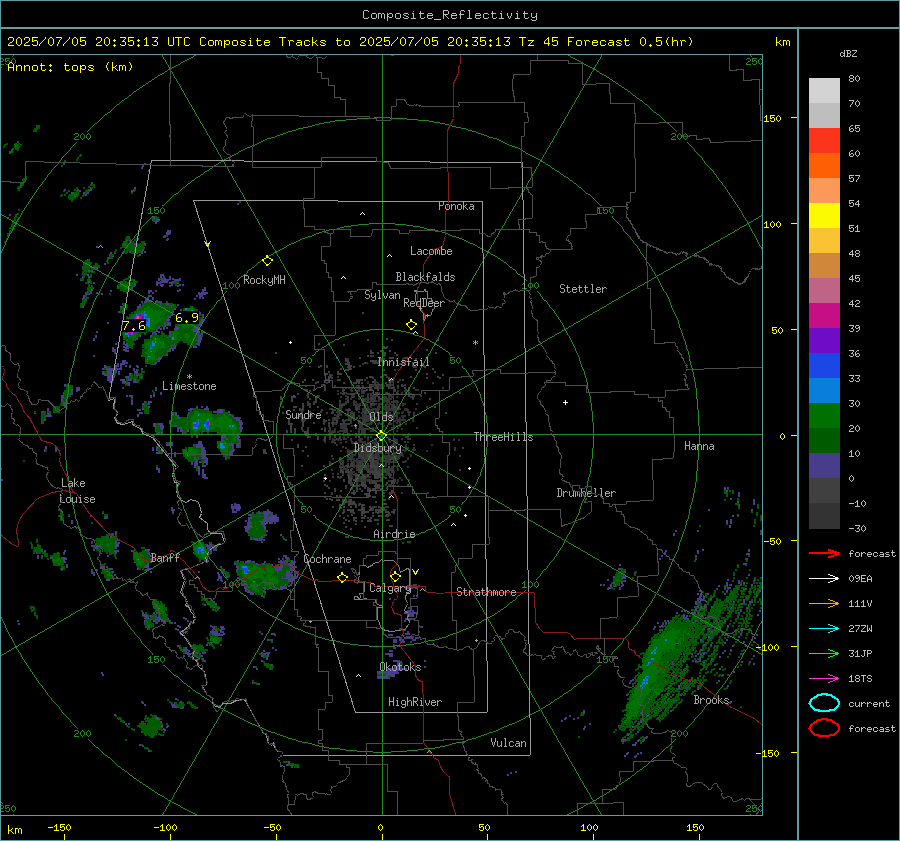This screenshot has height=841, width=900.
Task: Click the Innisfail city label
Action: click(403, 362)
